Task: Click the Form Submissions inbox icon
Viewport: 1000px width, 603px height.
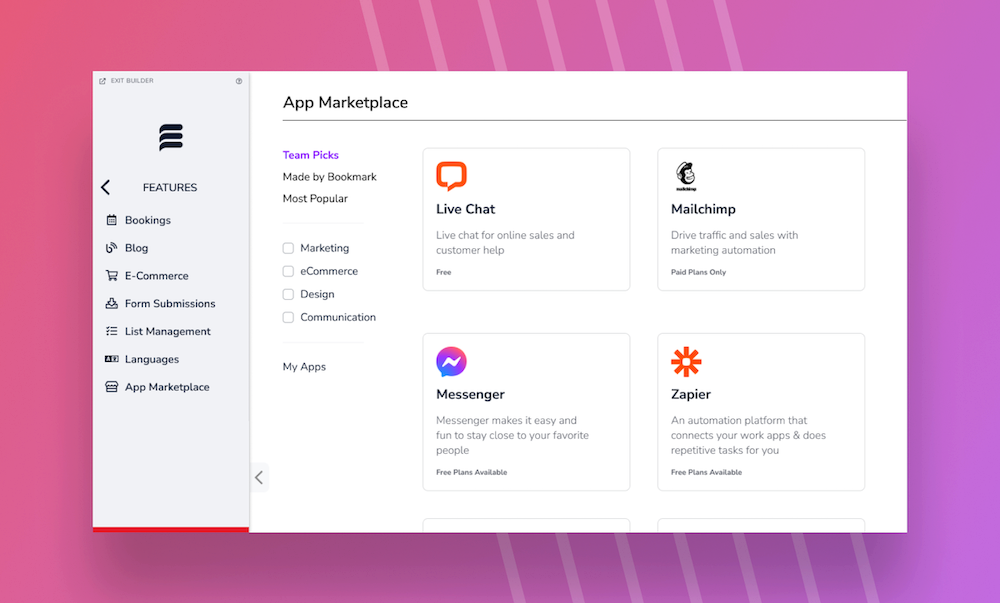Action: point(112,303)
